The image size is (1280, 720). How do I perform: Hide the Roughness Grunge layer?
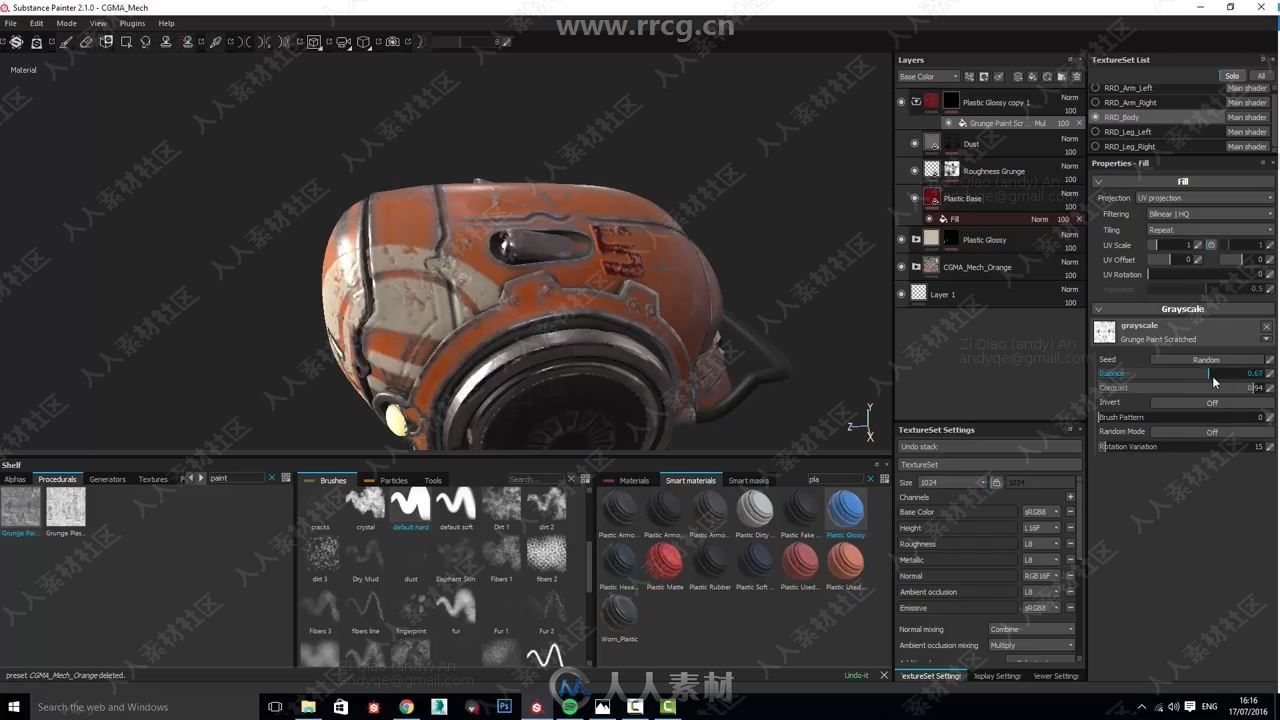click(914, 171)
